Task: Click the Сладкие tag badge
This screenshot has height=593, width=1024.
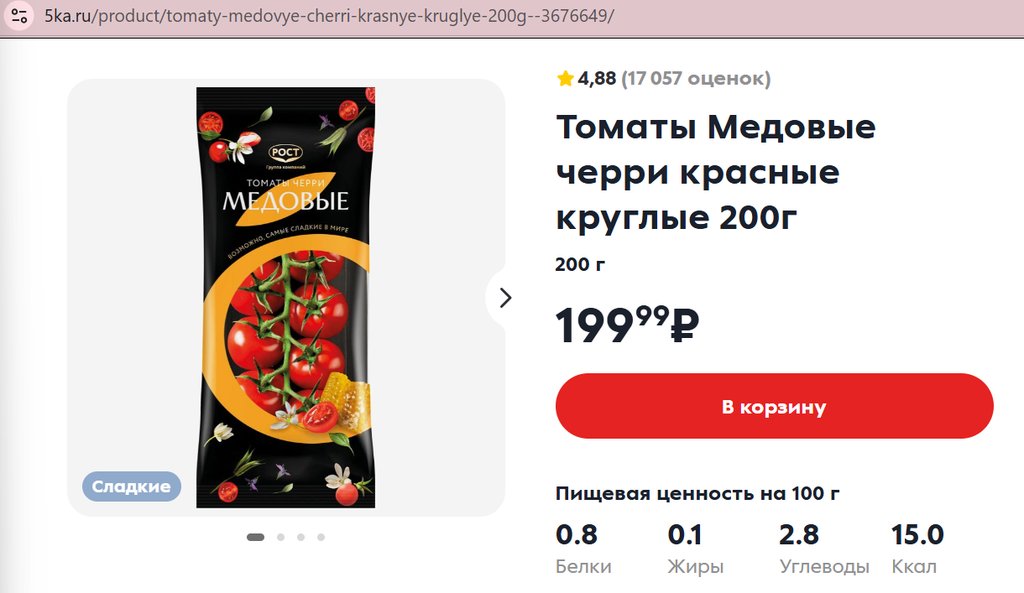Action: pyautogui.click(x=131, y=487)
